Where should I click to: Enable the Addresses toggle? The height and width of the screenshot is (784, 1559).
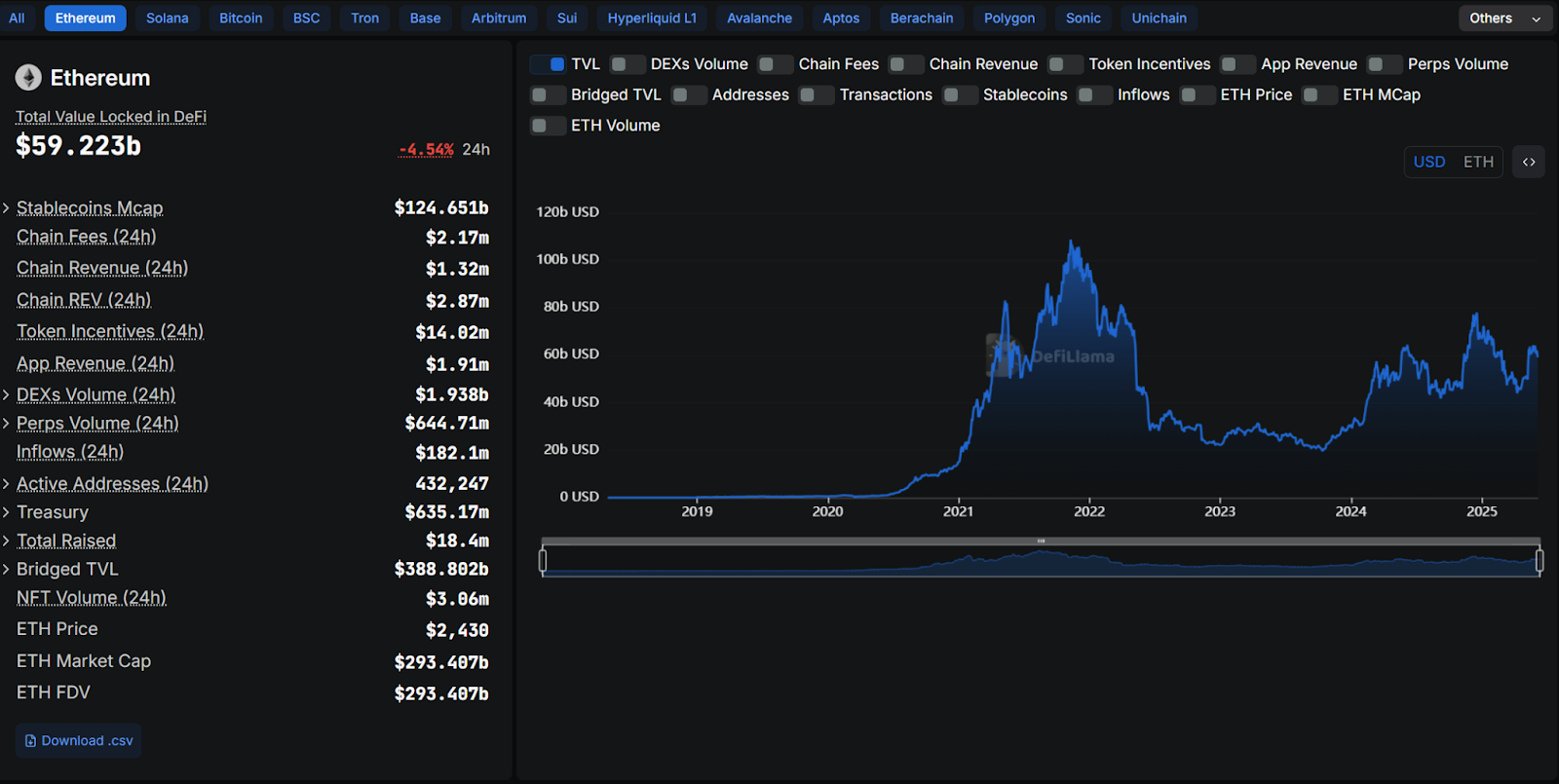pyautogui.click(x=689, y=95)
